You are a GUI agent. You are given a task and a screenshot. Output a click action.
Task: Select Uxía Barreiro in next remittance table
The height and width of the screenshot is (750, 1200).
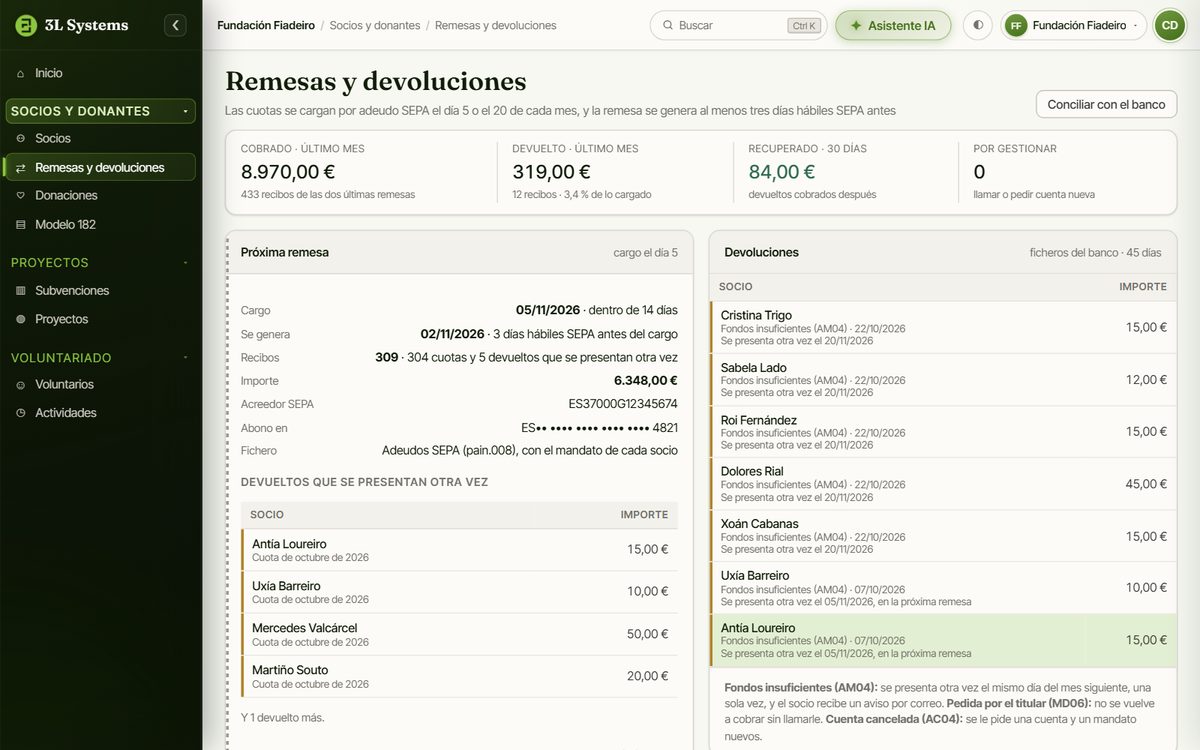[459, 592]
